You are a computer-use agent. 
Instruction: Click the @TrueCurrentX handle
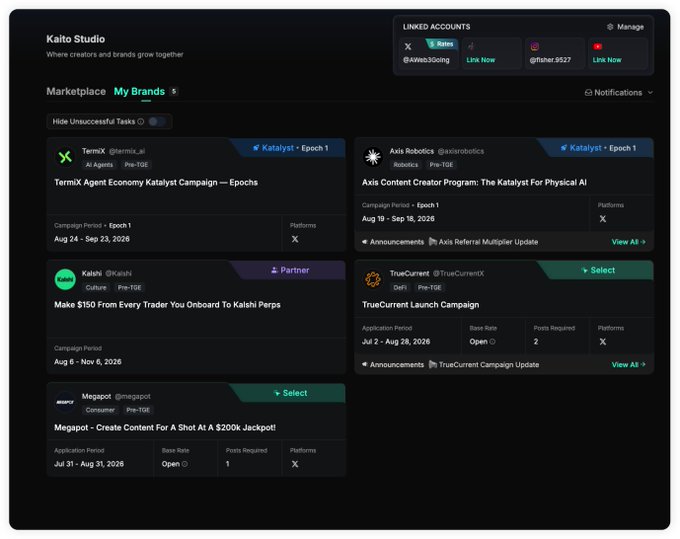[458, 273]
